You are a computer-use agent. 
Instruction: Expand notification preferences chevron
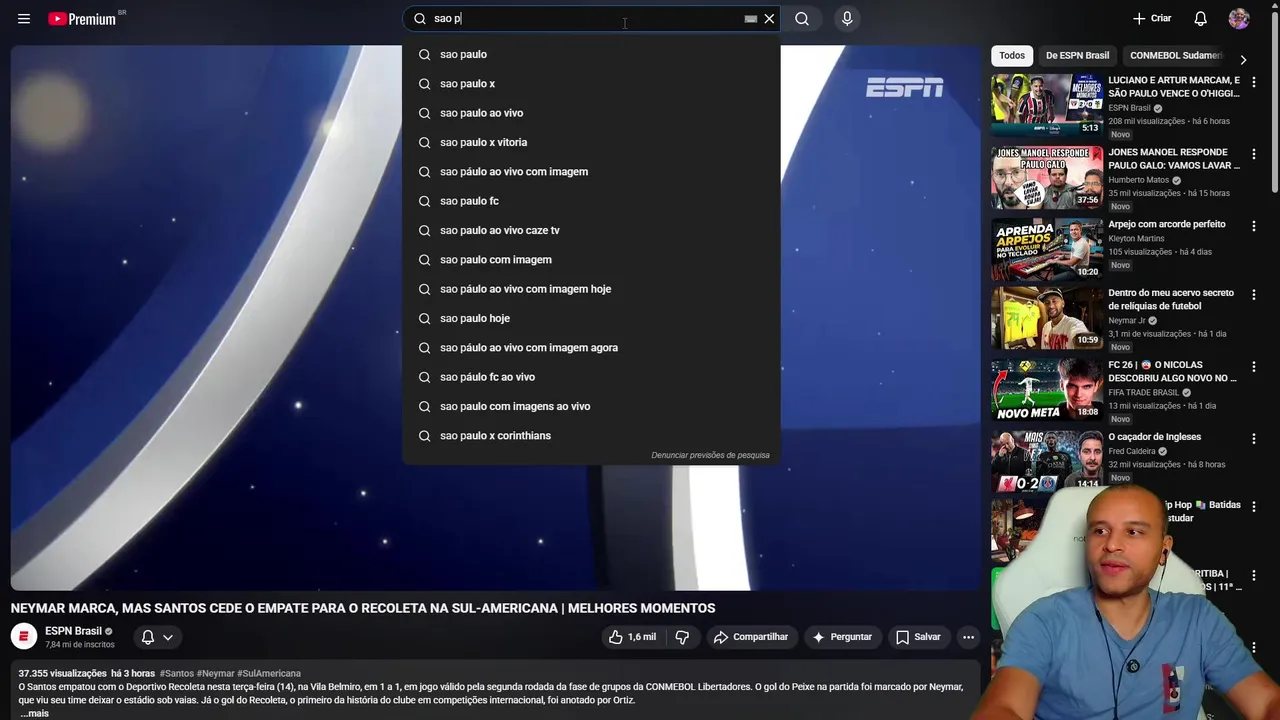pos(168,637)
